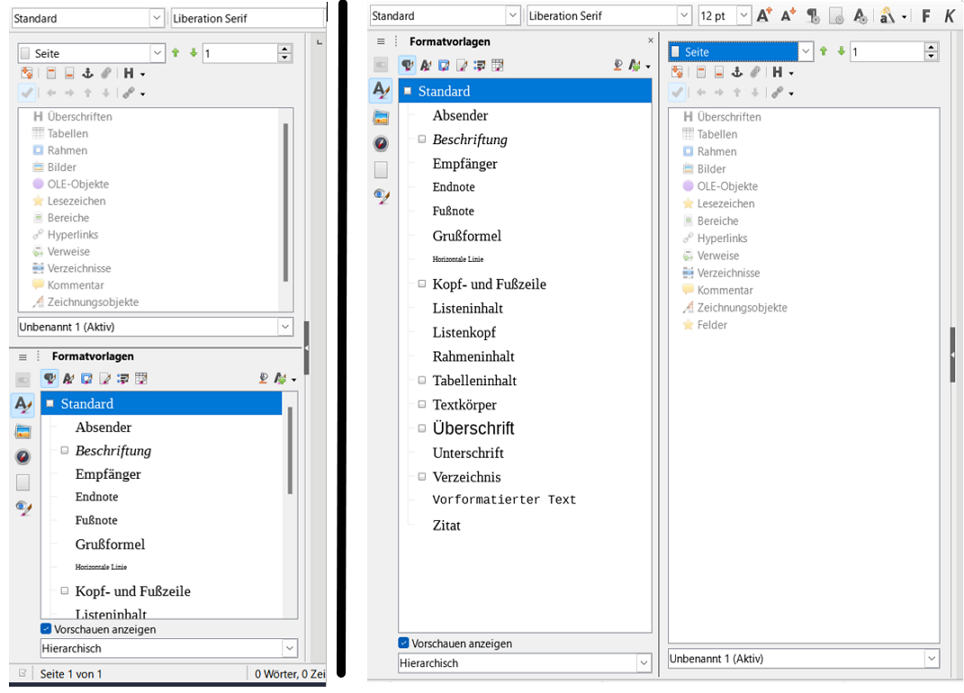The height and width of the screenshot is (693, 964).
Task: Toggle "Vorschauen anzeigen" in the middle Formatvorlagen panel
Action: coord(404,644)
